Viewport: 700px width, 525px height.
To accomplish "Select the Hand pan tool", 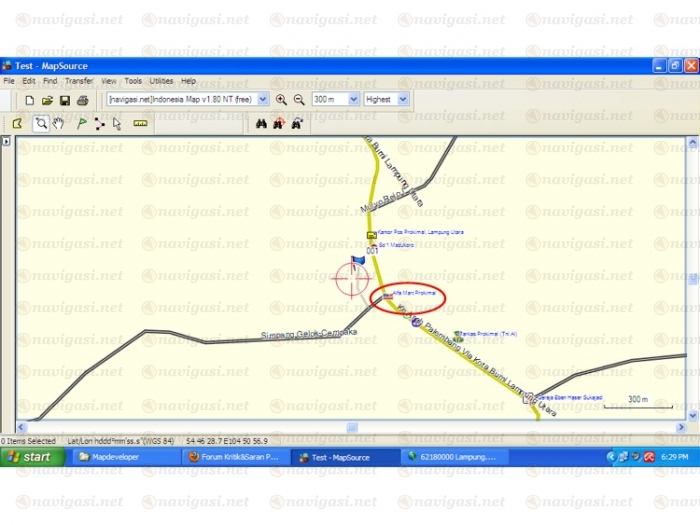I will click(58, 124).
